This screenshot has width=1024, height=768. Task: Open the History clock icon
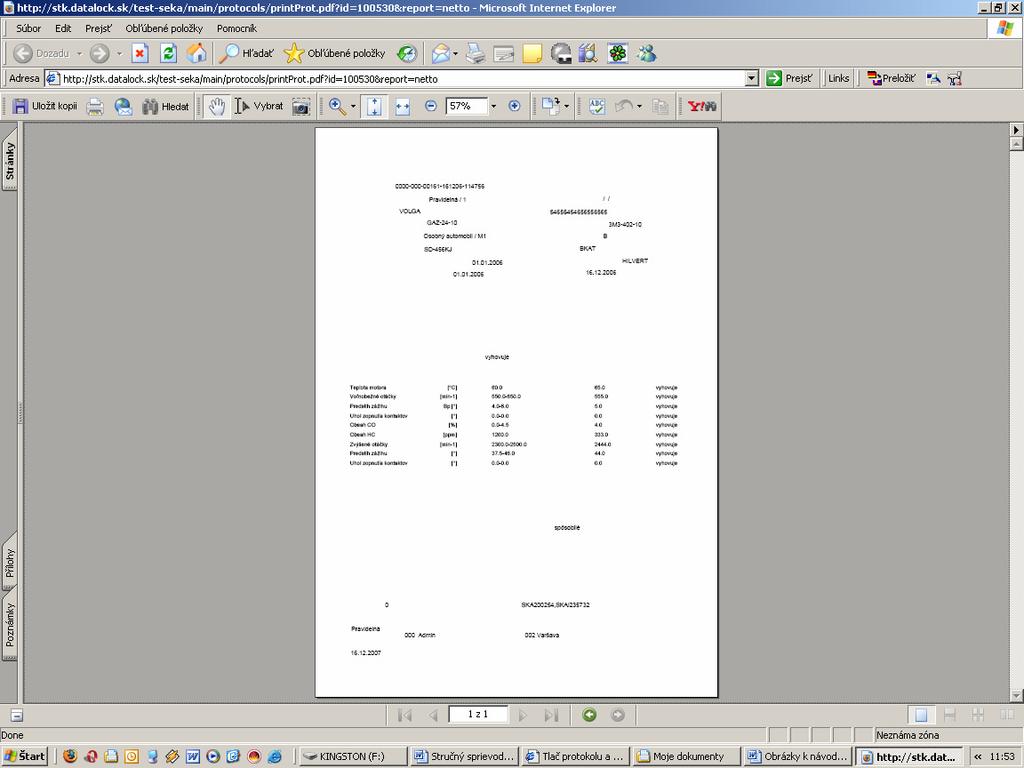[407, 53]
